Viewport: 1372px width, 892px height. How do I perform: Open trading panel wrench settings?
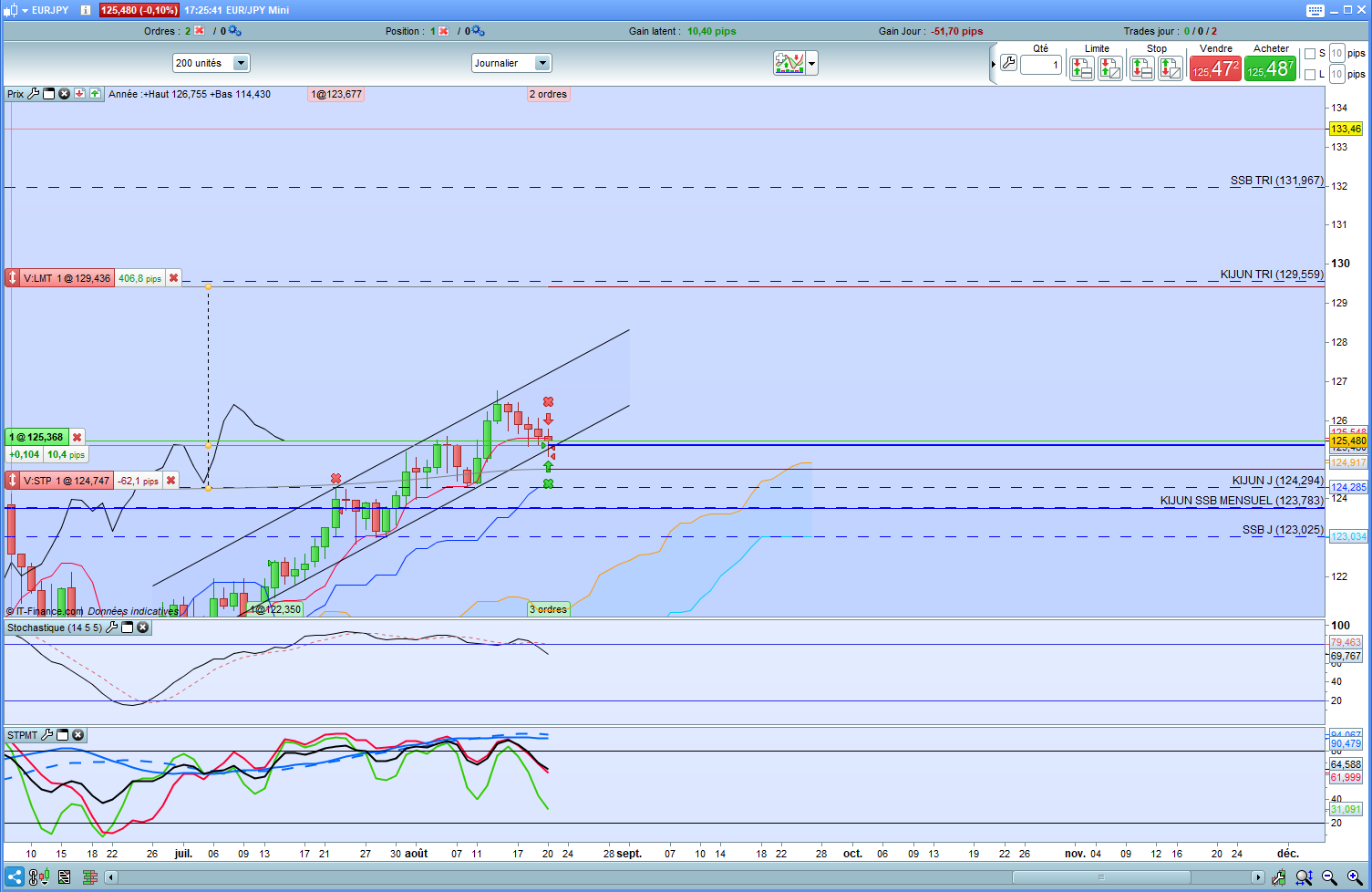(x=1008, y=63)
